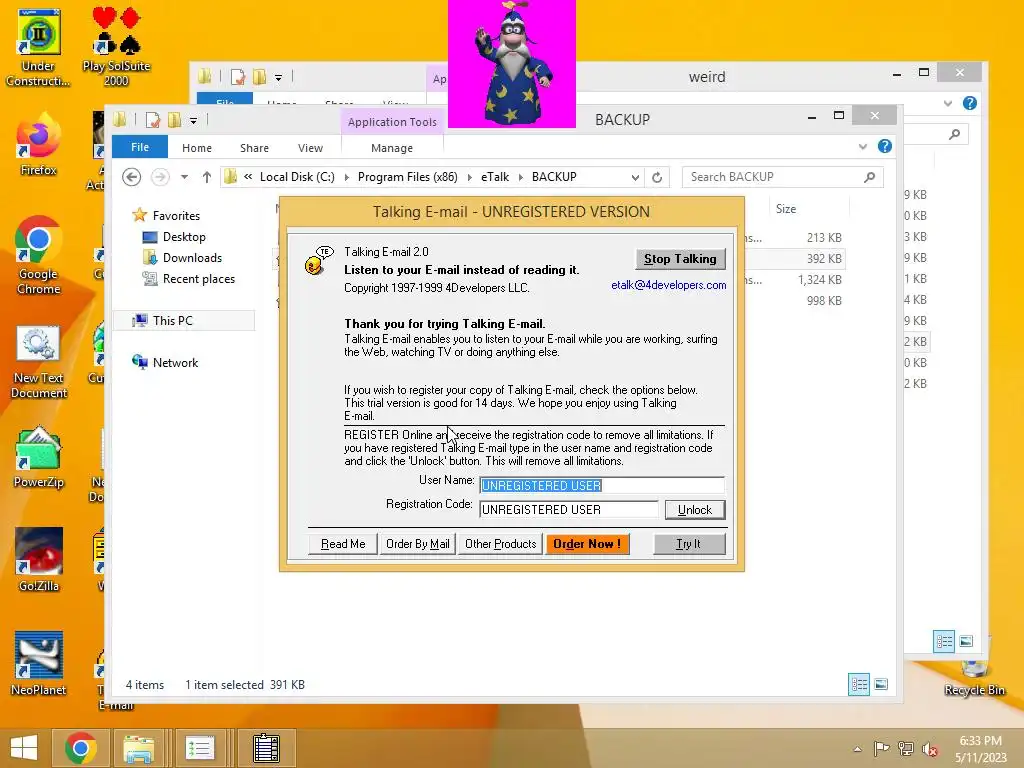Viewport: 1024px width, 768px height.
Task: Select Recent places under Favorites
Action: pyautogui.click(x=199, y=279)
